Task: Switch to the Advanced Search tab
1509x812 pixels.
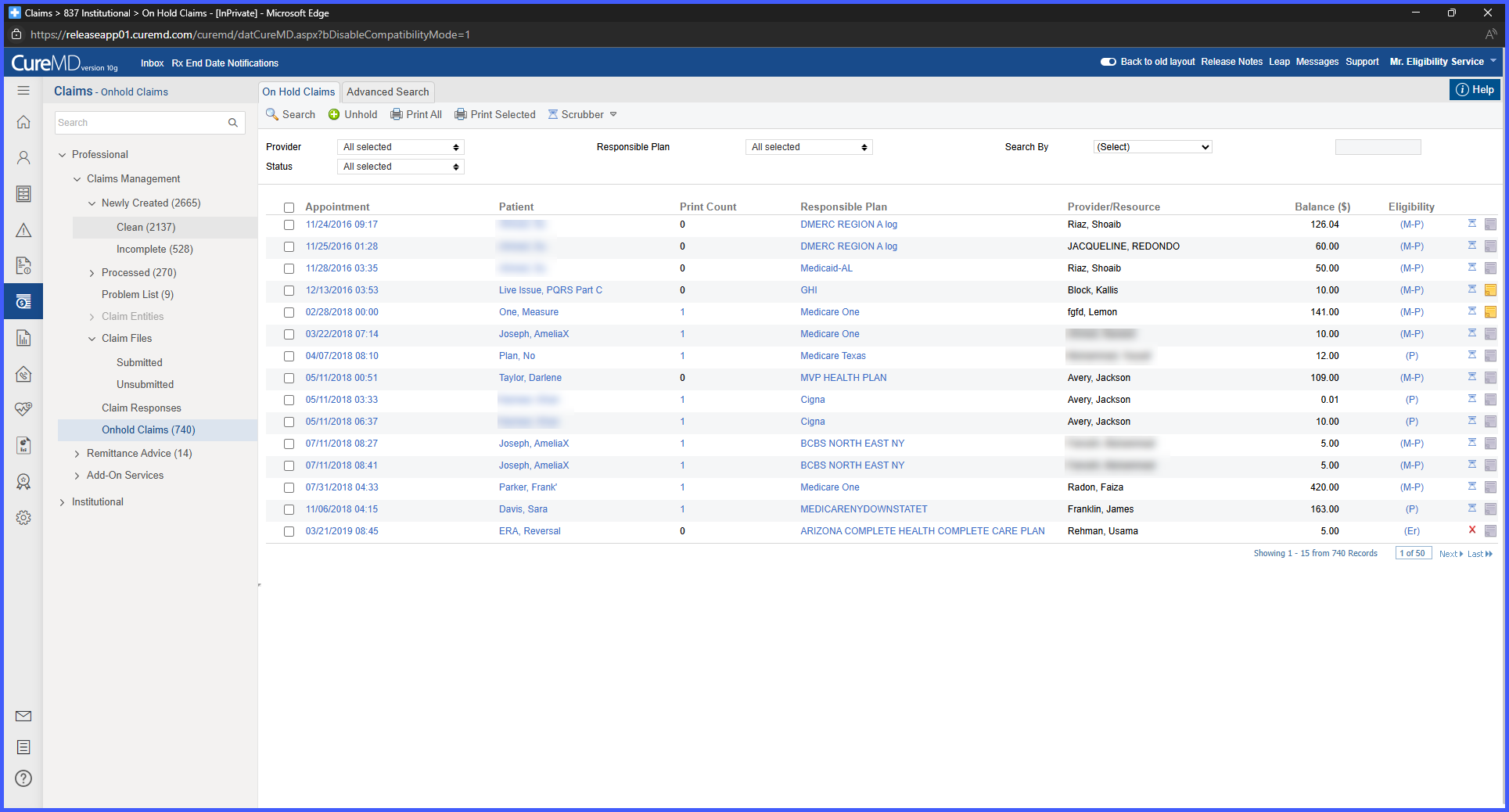Action: 388,92
